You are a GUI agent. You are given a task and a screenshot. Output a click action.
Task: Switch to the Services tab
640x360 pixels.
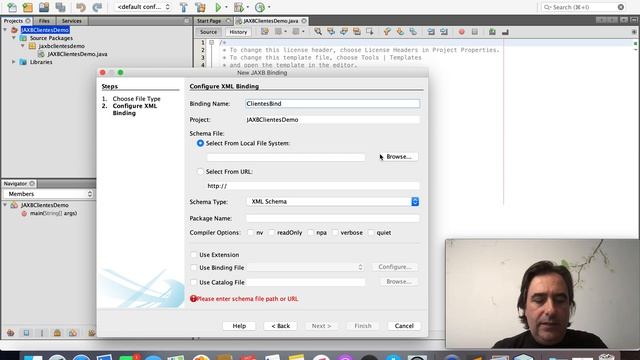coord(72,21)
